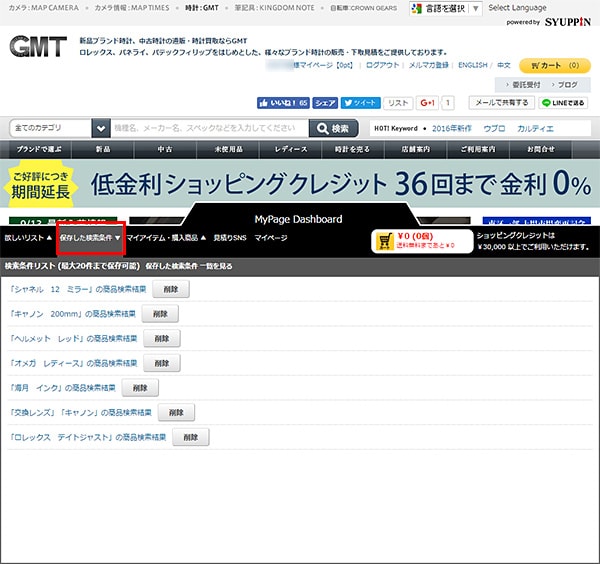Open ロレックス デイトジャスト search results link
Screen dimensions: 600x564
[x=88, y=437]
